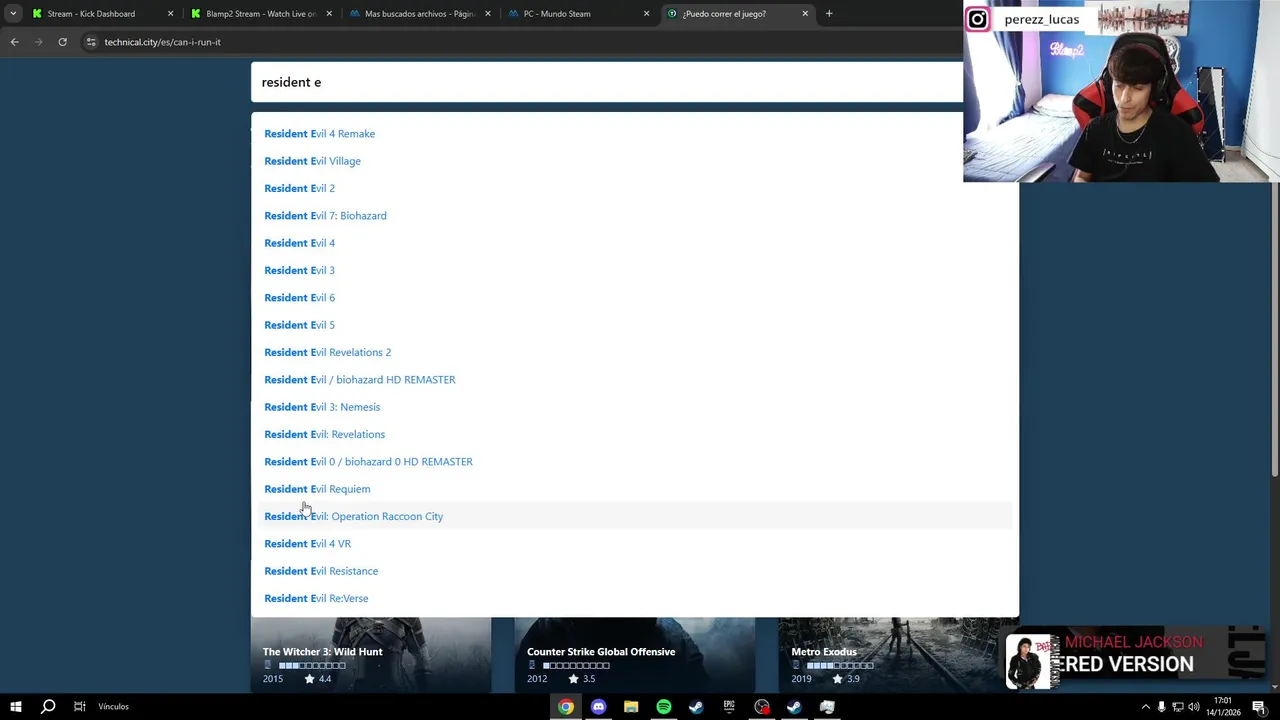Click the Windows Start button
1280x720 pixels.
pos(16,707)
